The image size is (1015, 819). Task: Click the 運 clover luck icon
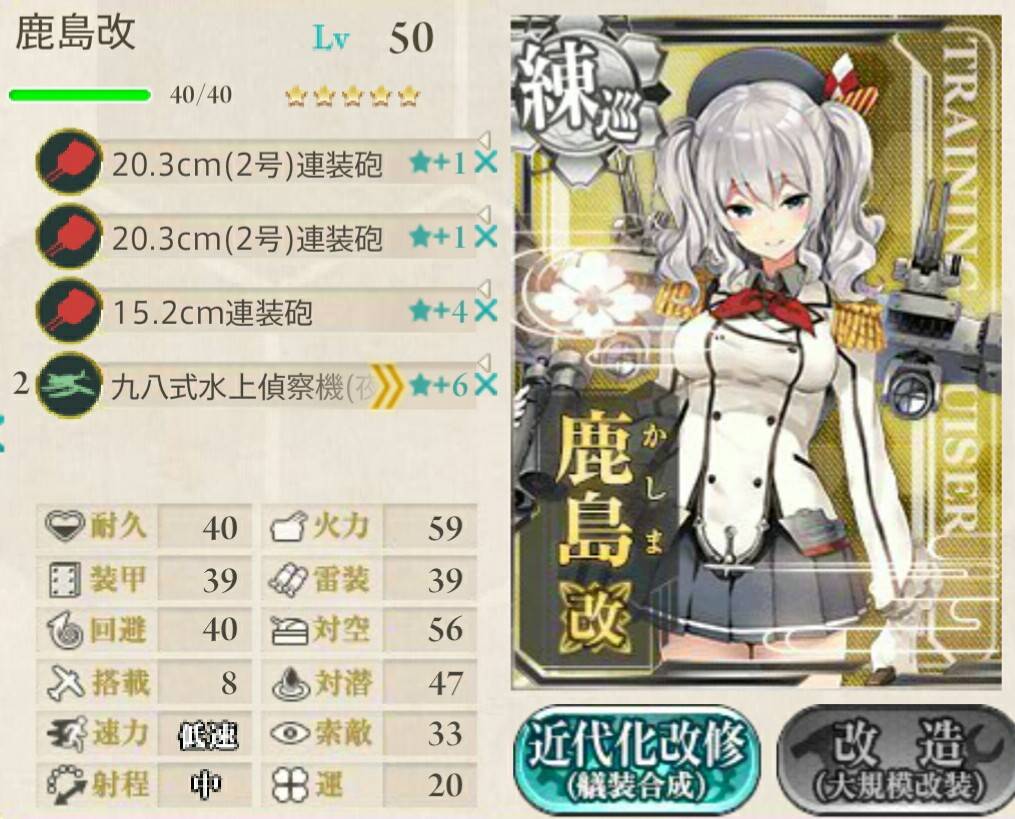pos(290,785)
